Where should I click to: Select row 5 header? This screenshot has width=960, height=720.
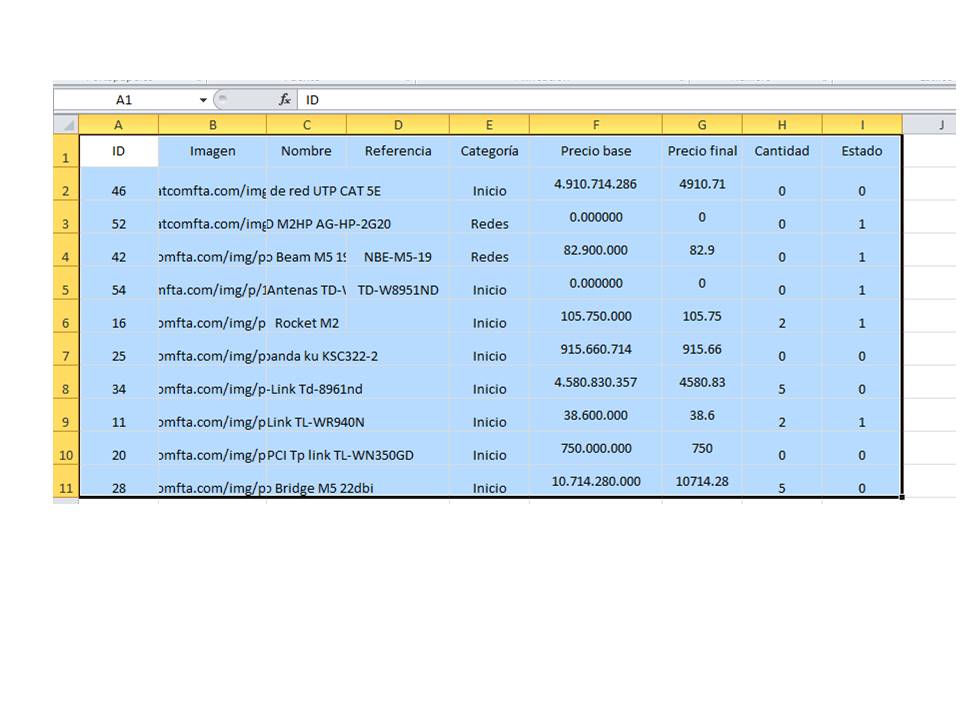[66, 283]
